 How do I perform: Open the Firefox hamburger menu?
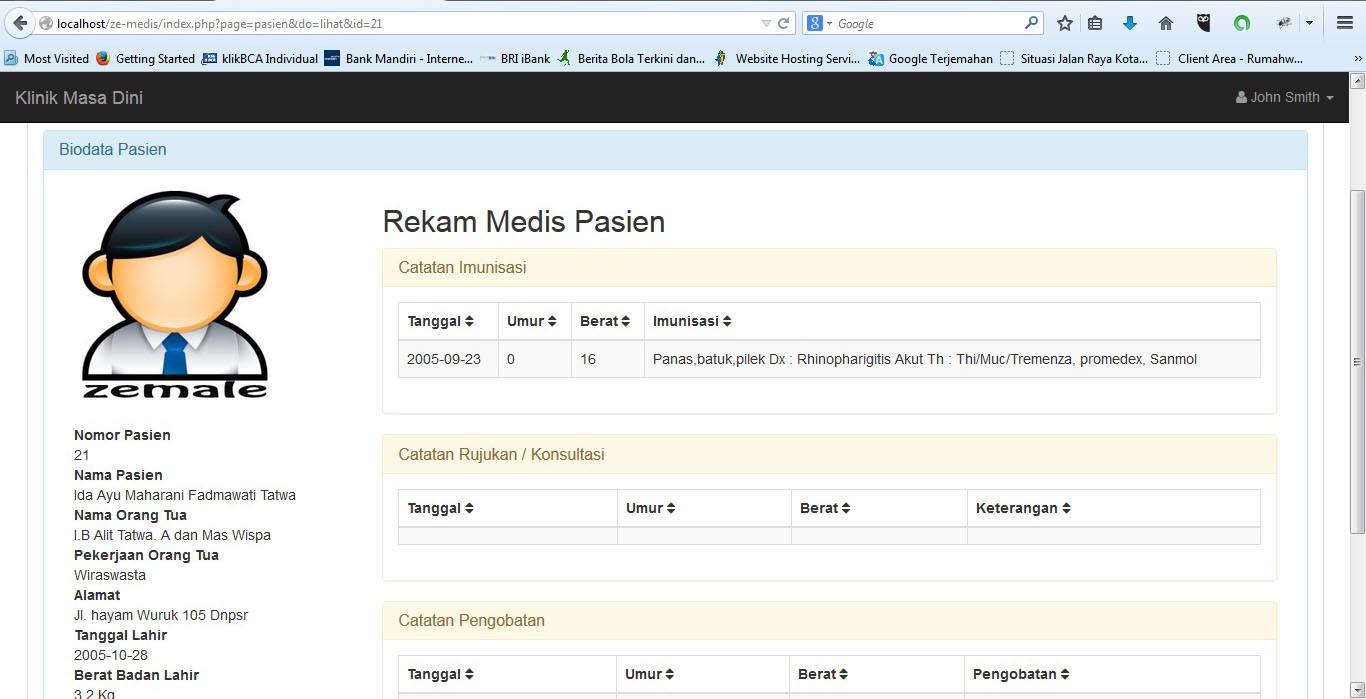pyautogui.click(x=1345, y=23)
